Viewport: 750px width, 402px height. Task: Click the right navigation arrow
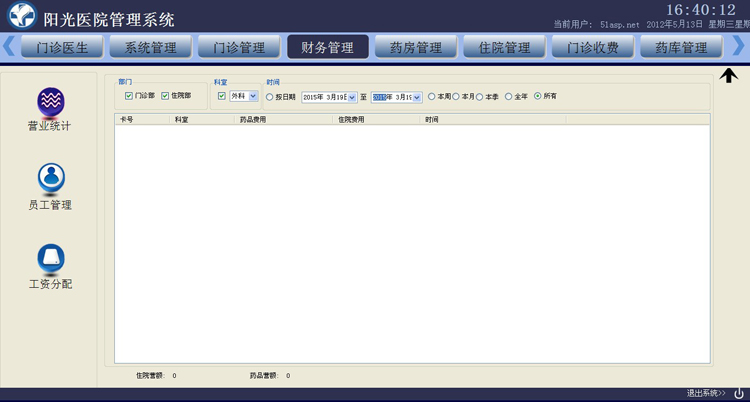(738, 46)
